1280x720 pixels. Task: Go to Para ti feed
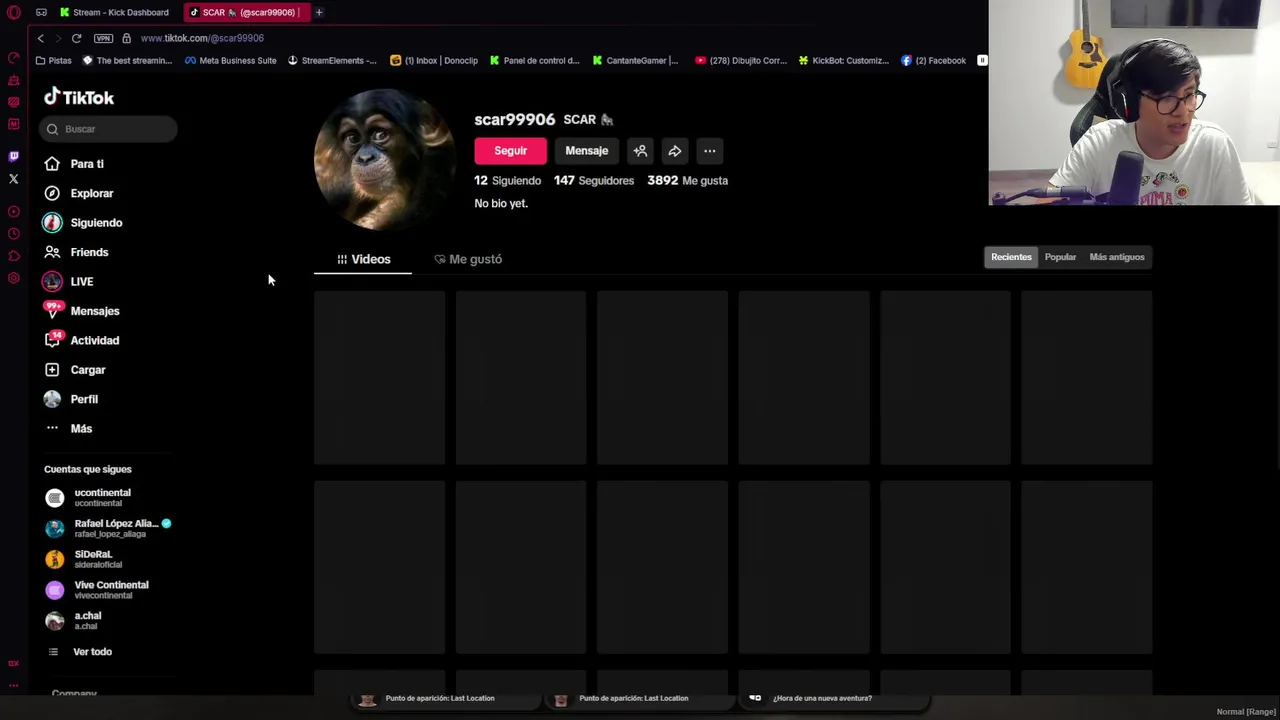coord(74,164)
